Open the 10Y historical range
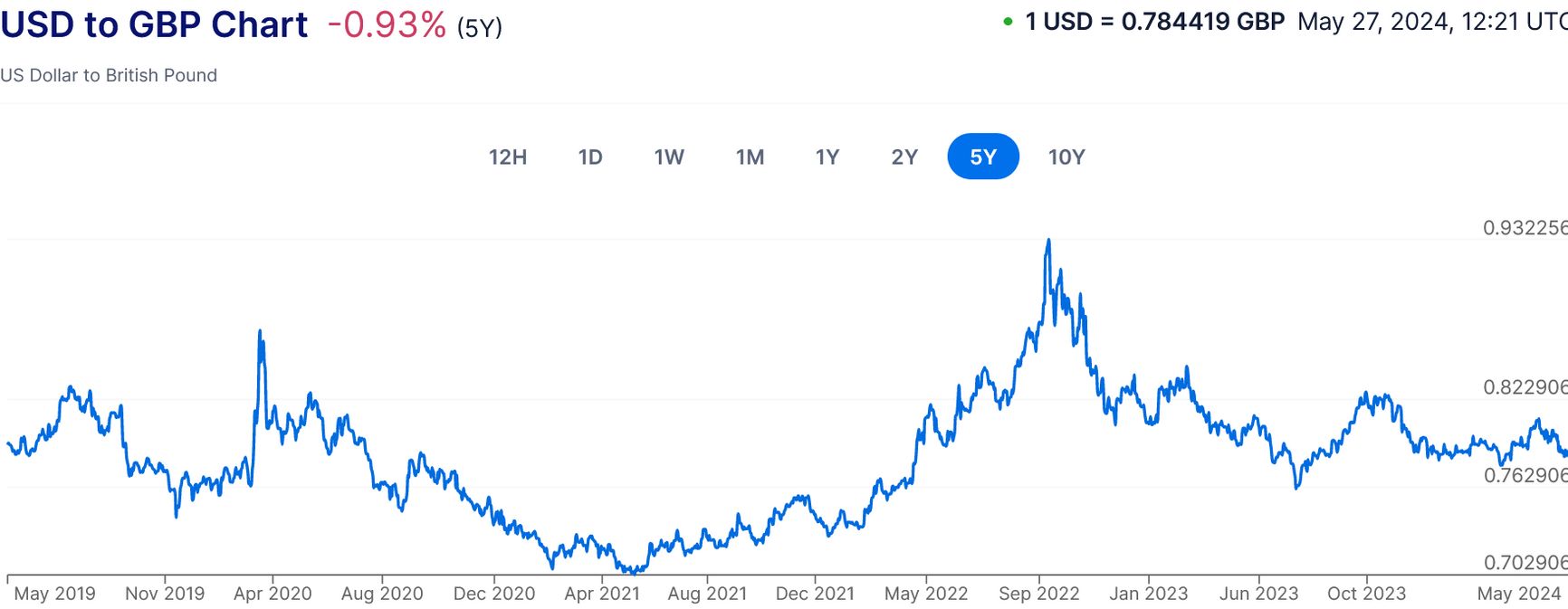This screenshot has height=609, width=1568. coord(1066,157)
